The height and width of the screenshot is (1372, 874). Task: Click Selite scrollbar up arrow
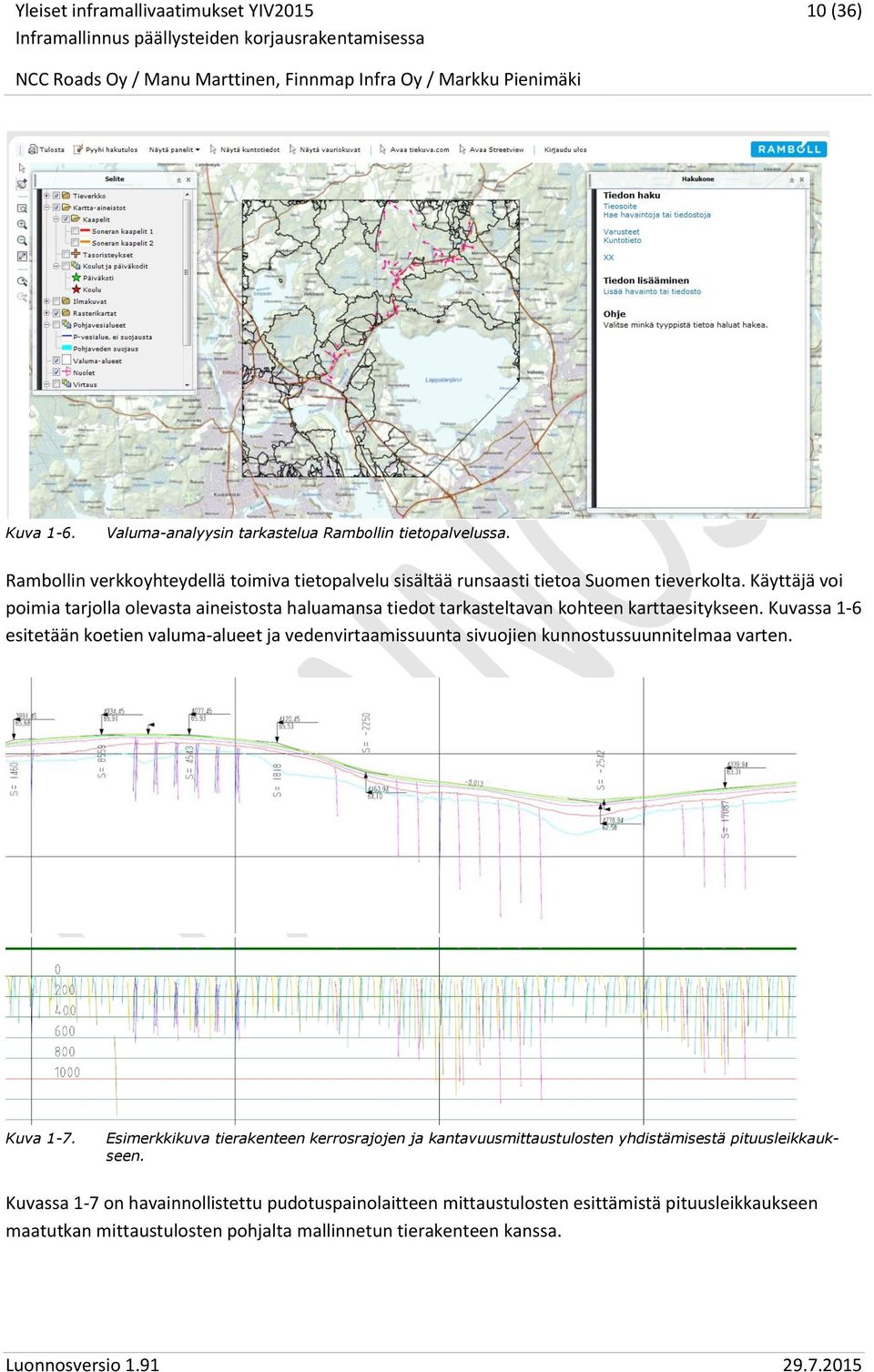188,194
